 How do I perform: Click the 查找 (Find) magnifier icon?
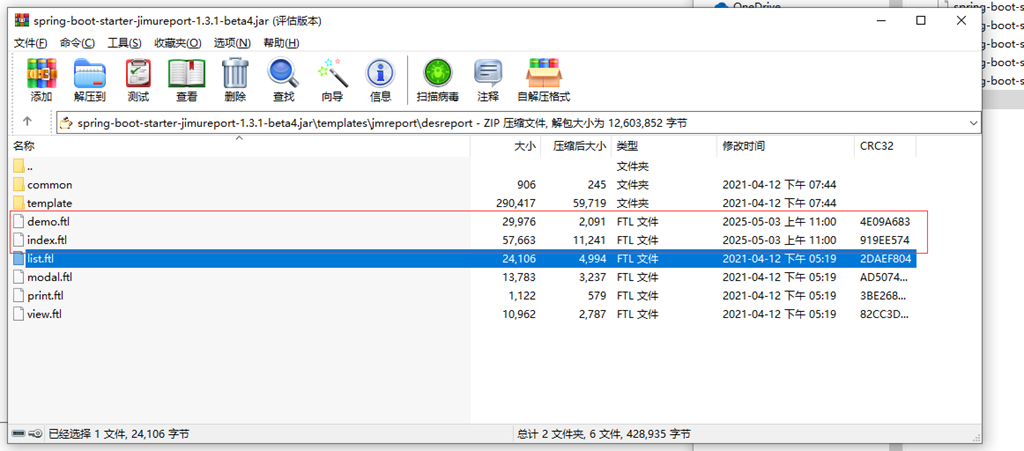283,73
